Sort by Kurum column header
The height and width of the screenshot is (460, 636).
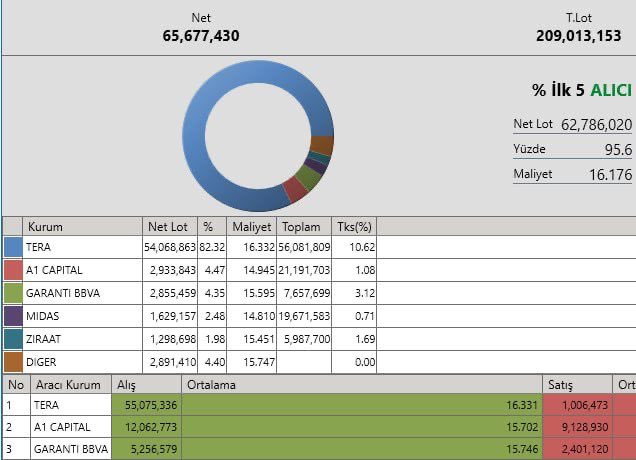pos(83,226)
